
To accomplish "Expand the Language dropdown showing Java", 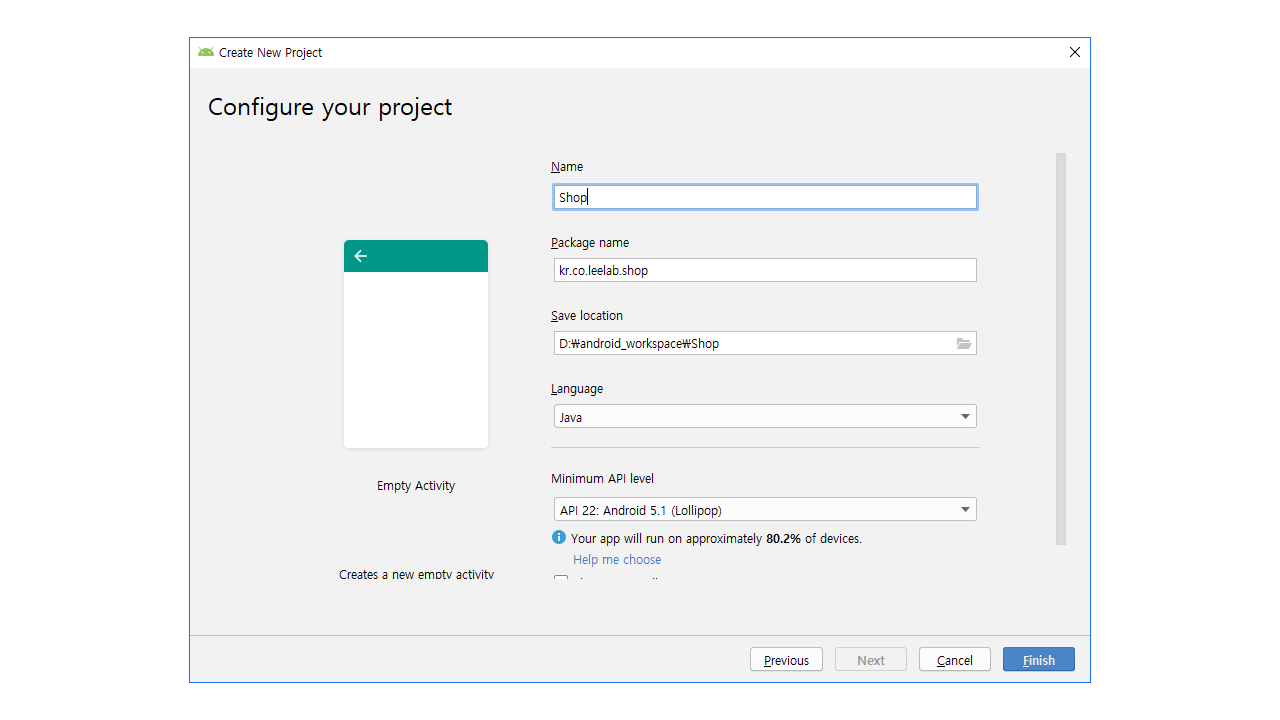I will (965, 417).
